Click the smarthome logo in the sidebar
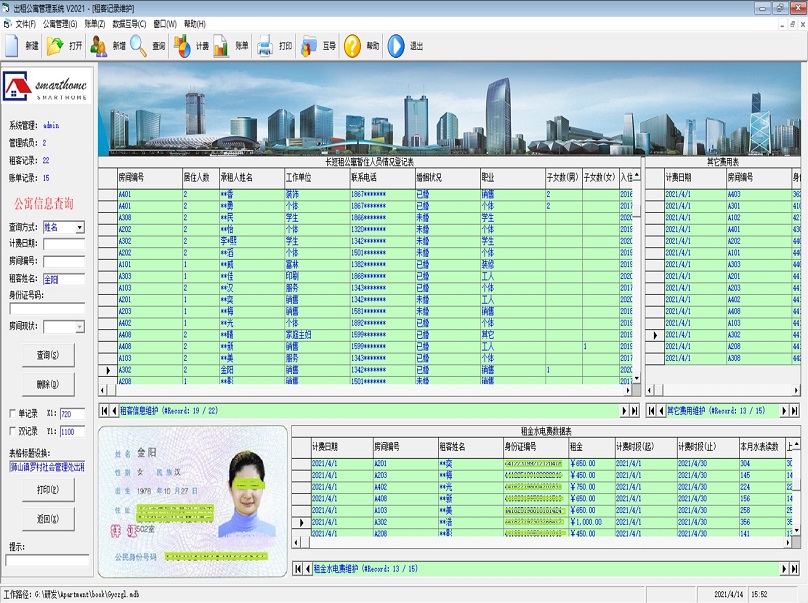808x603 pixels. (47, 86)
